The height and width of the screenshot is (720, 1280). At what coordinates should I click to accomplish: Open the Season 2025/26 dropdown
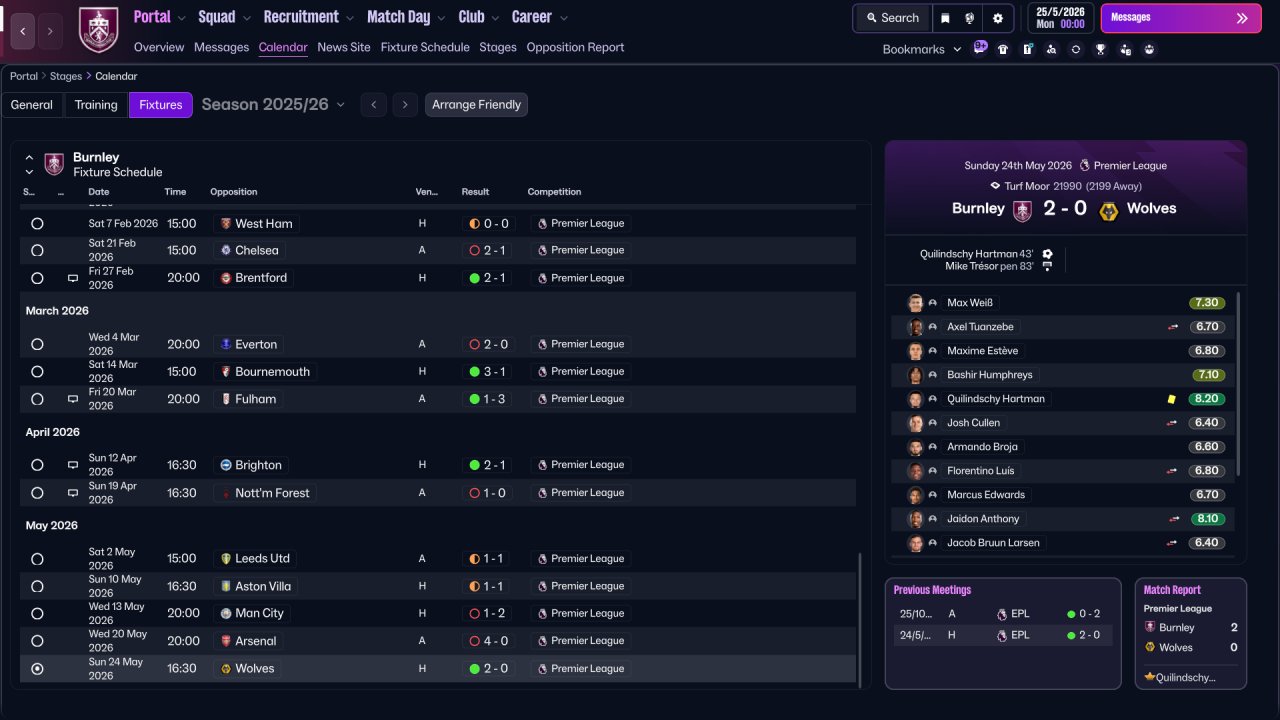[273, 105]
